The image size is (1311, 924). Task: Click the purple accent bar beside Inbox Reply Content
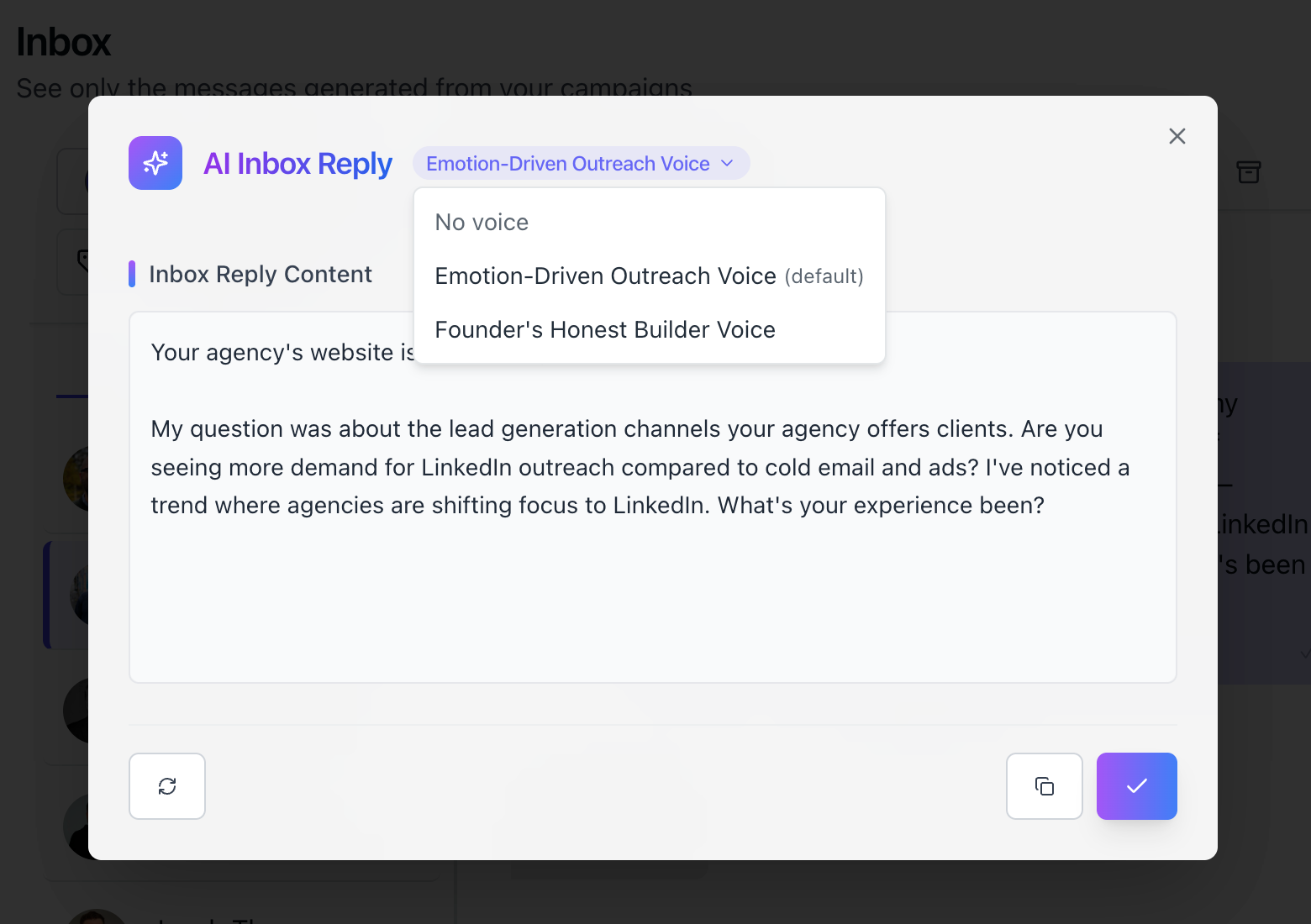pyautogui.click(x=132, y=274)
